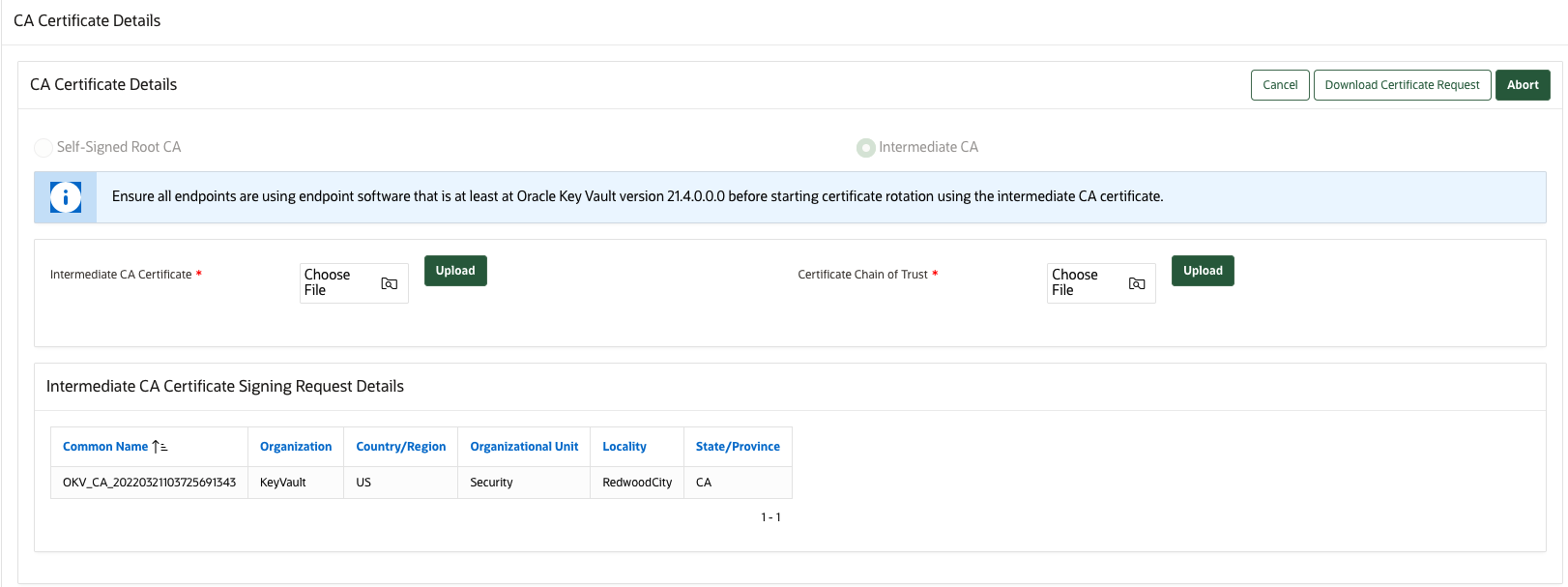Click the Abort button
This screenshot has height=587, width=1568.
[1523, 84]
